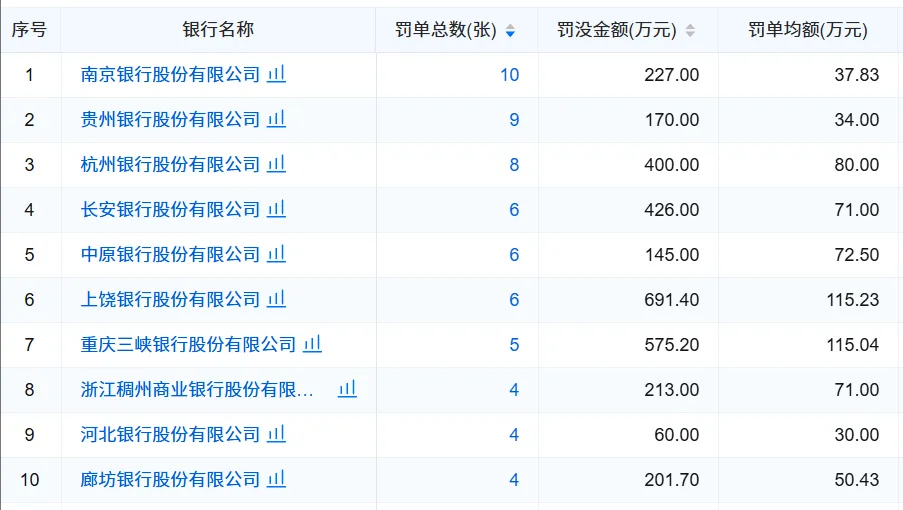Select average cell 72.50
The image size is (903, 510).
pos(857,254)
